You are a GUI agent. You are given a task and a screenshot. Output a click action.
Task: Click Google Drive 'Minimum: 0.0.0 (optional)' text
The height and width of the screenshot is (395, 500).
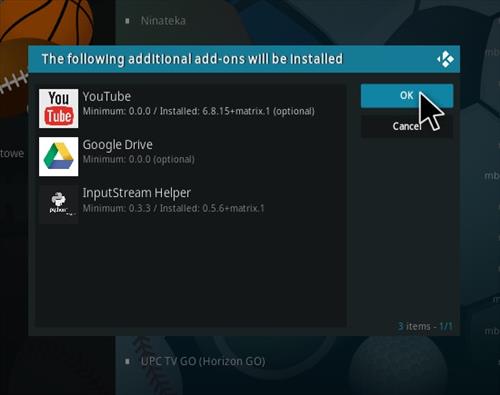[x=139, y=159]
